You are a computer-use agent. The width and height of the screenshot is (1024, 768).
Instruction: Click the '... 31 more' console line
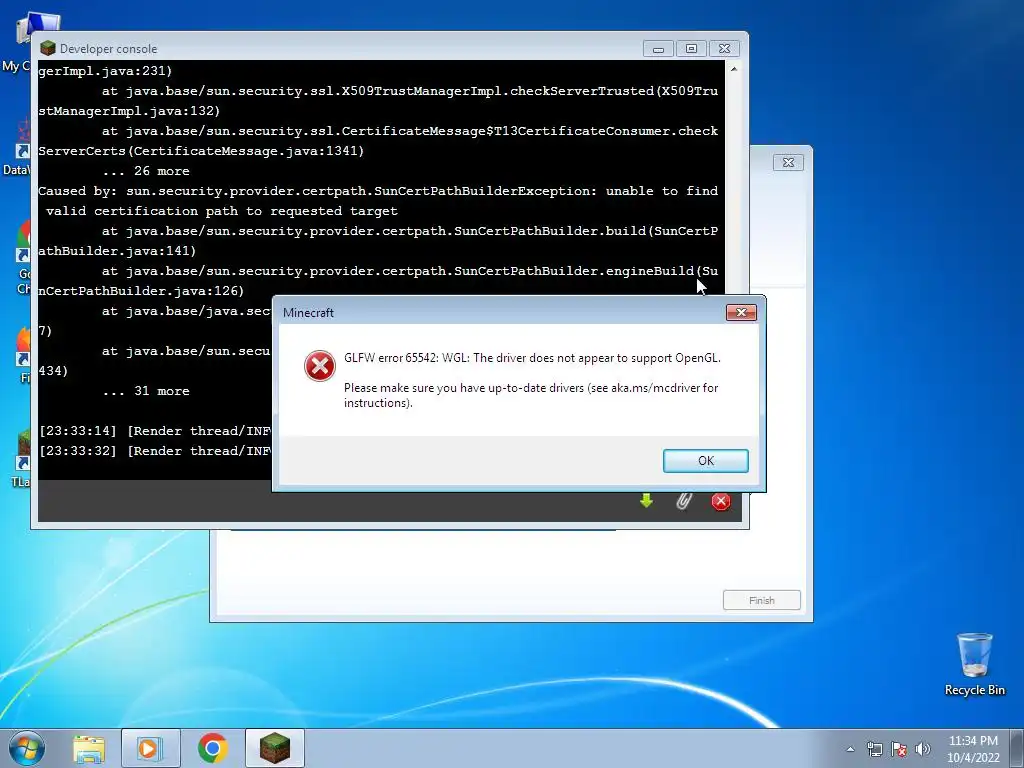pos(146,391)
